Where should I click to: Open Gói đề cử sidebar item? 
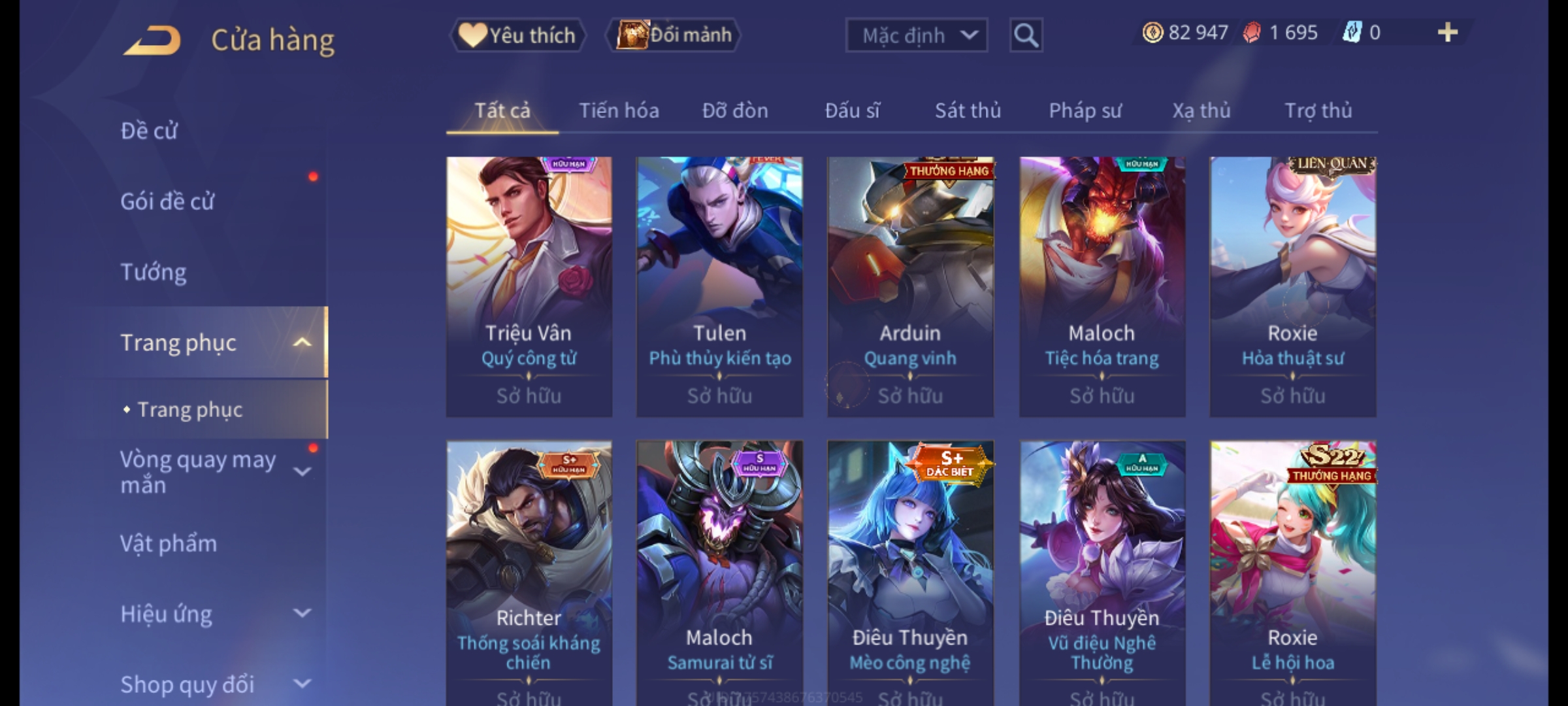(167, 201)
